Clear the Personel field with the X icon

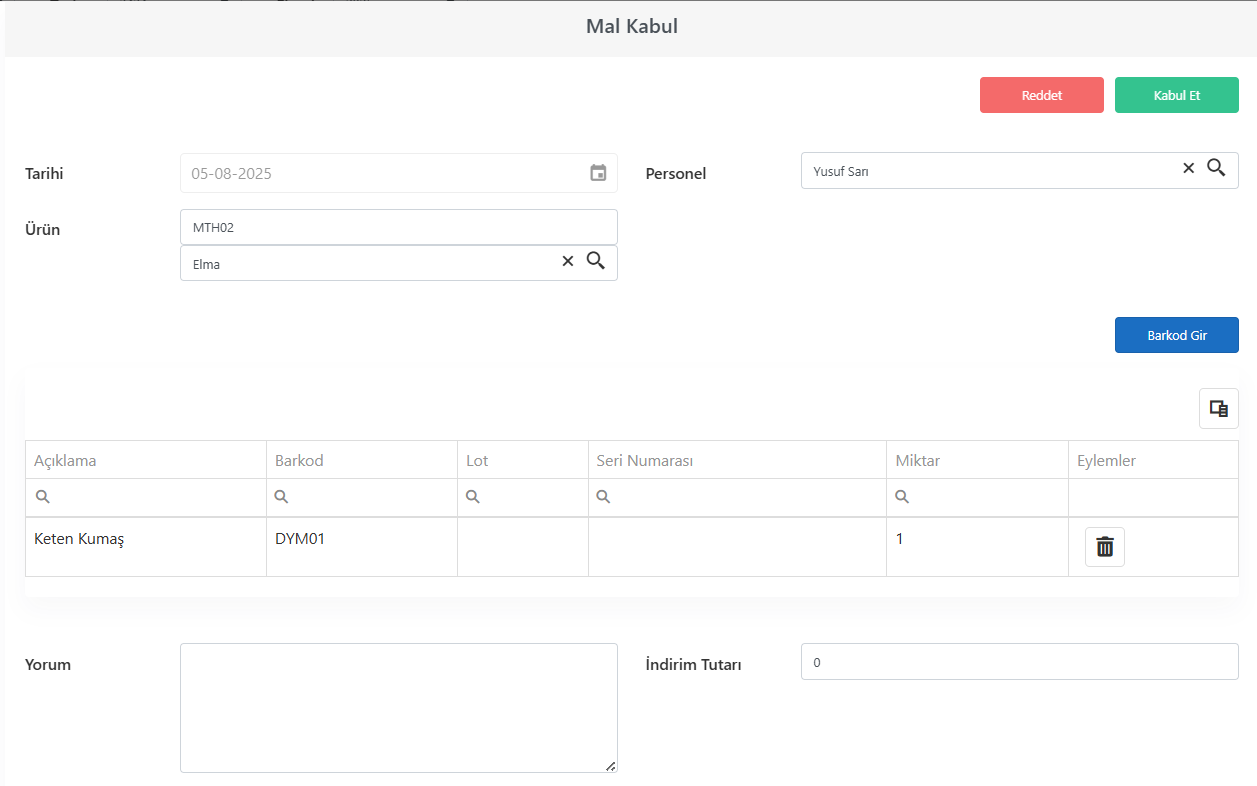(1189, 168)
